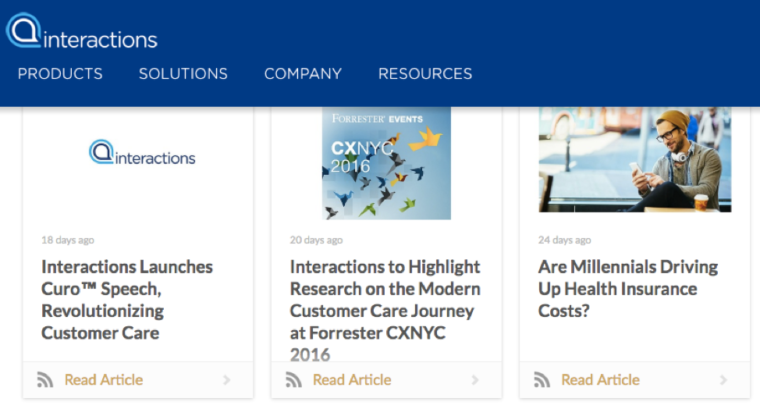Click the chevron arrow in the Millennials card footer
The image size is (760, 409).
coord(724,380)
